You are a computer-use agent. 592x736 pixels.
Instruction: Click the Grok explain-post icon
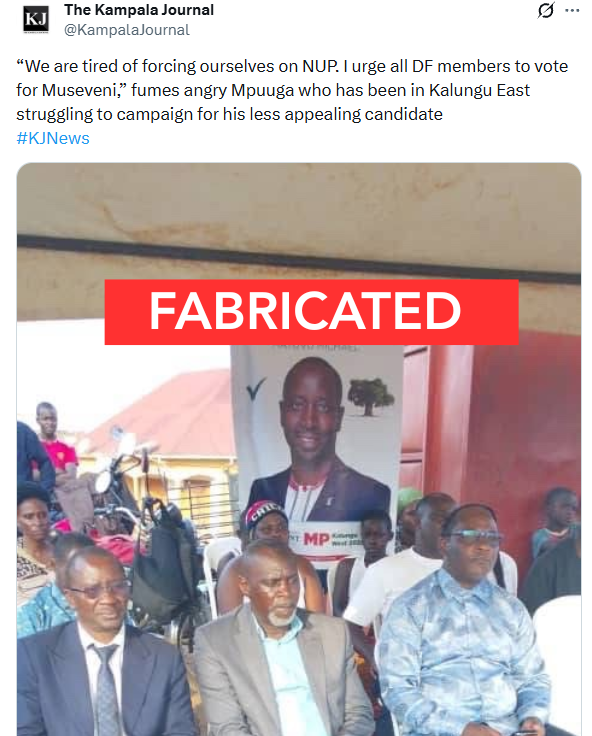(x=546, y=10)
